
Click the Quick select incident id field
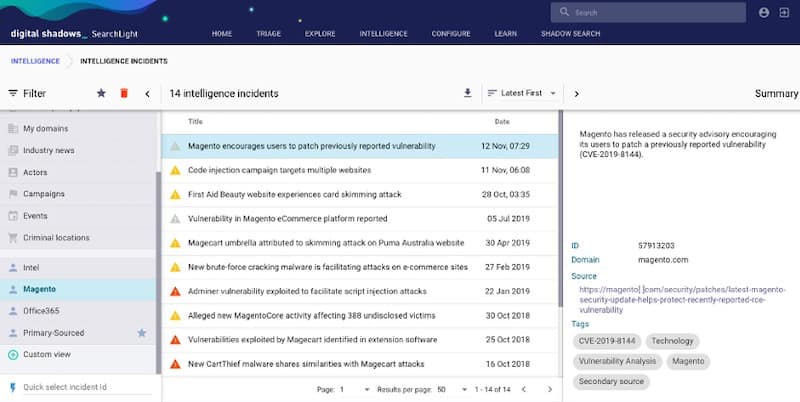pos(87,387)
